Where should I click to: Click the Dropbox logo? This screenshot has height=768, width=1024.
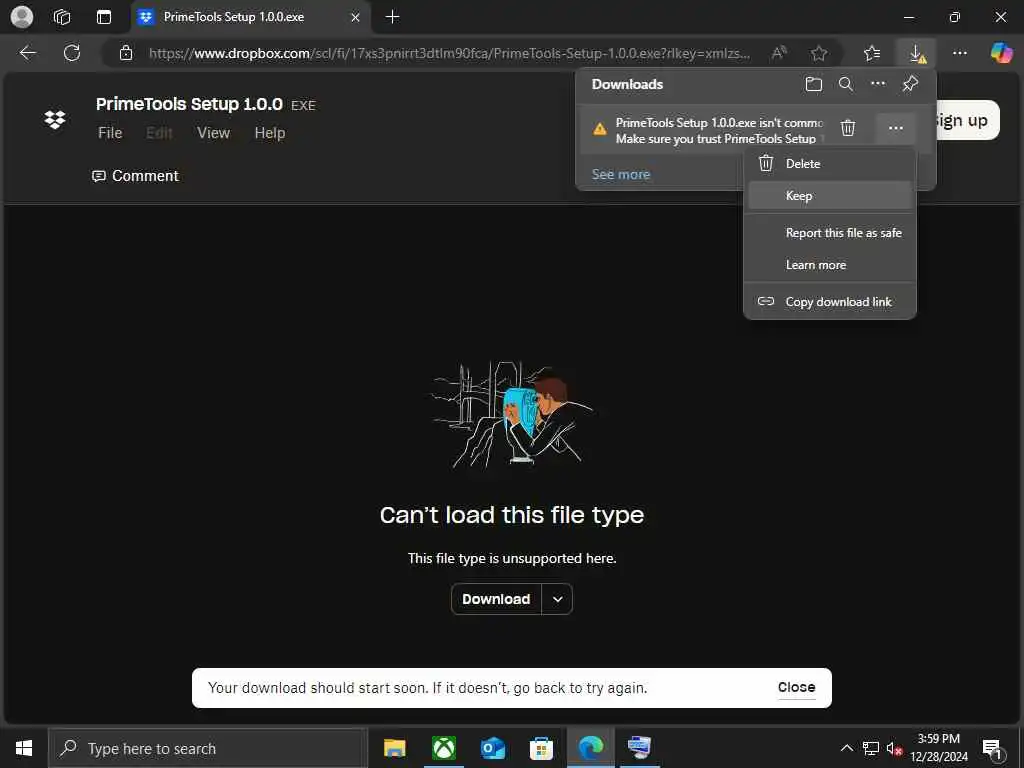[x=55, y=120]
